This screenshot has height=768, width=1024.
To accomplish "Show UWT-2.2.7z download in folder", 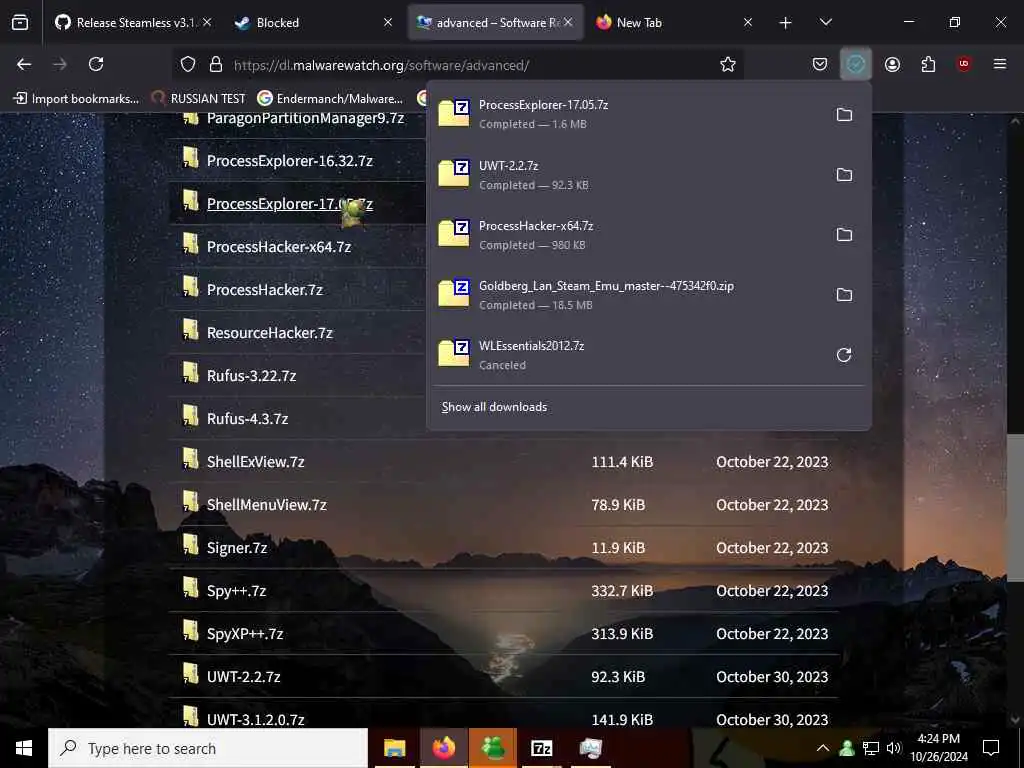I will [844, 174].
